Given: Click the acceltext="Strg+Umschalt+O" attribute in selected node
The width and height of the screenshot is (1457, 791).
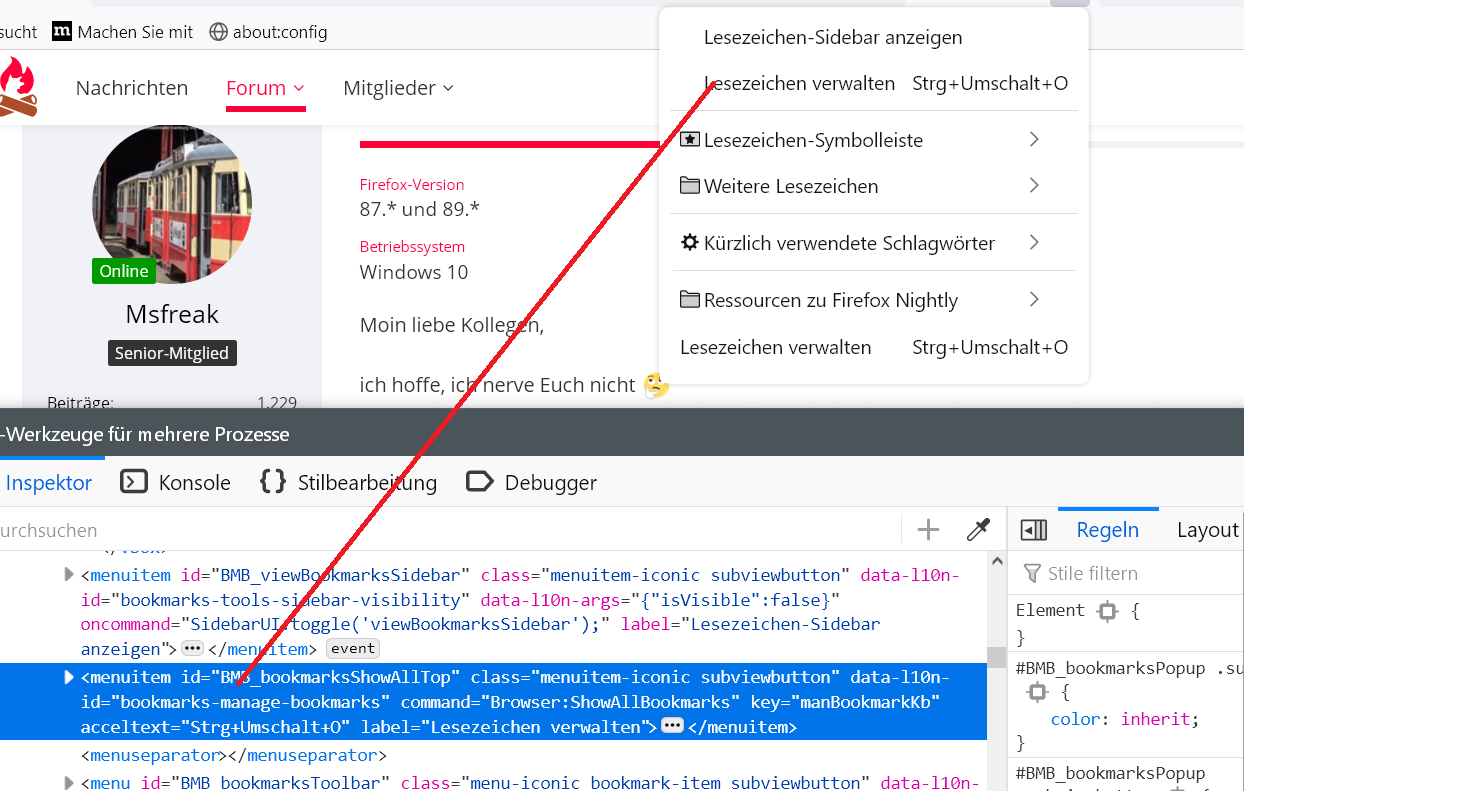Looking at the screenshot, I should click(x=216, y=727).
